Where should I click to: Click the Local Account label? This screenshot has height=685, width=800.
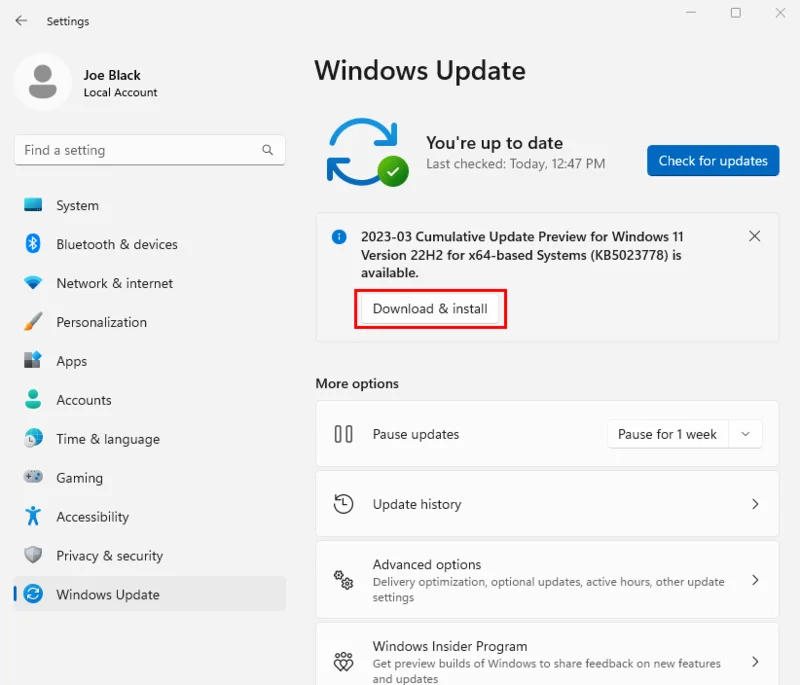click(x=120, y=92)
